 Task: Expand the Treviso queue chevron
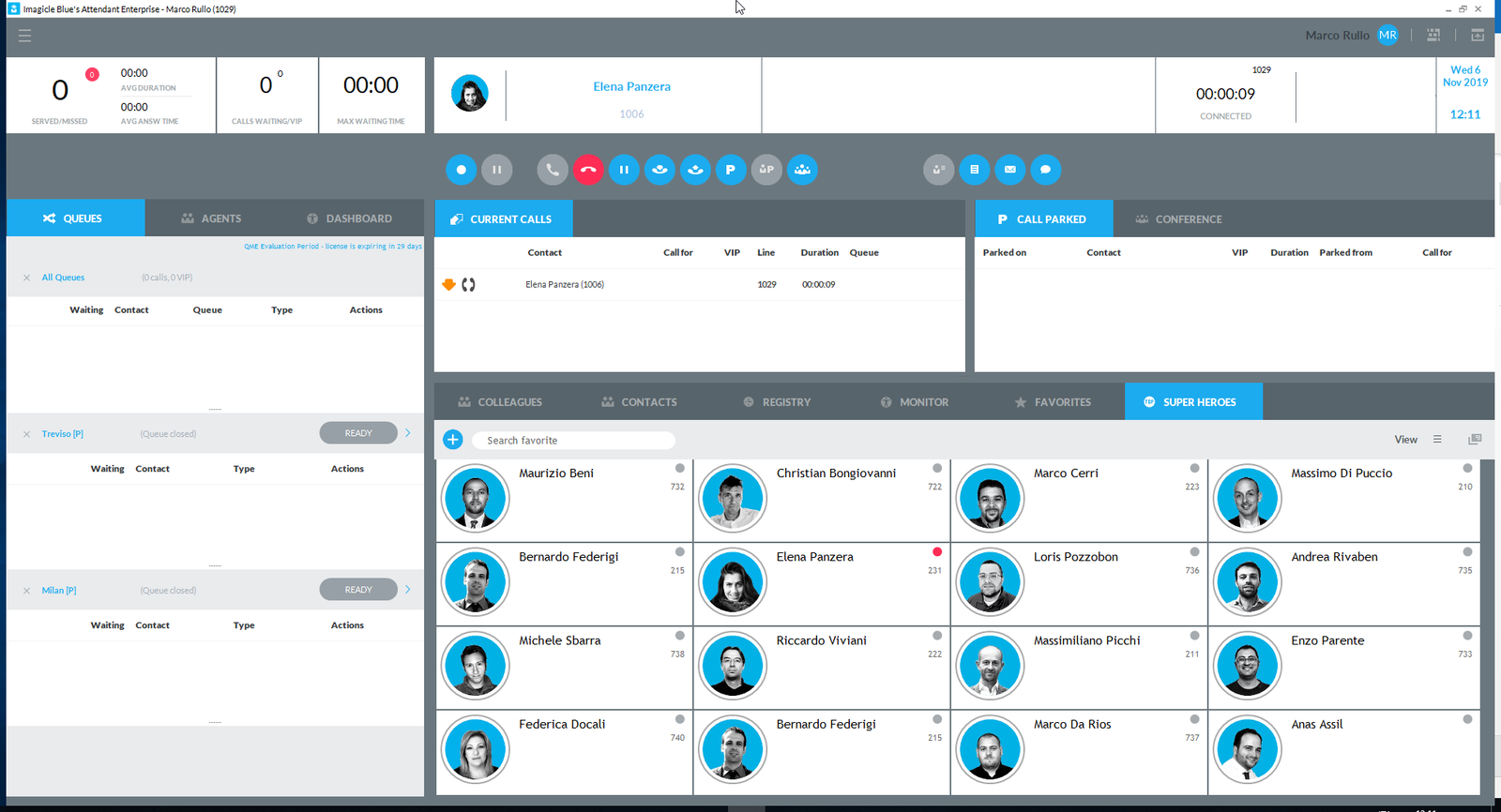pyautogui.click(x=408, y=433)
